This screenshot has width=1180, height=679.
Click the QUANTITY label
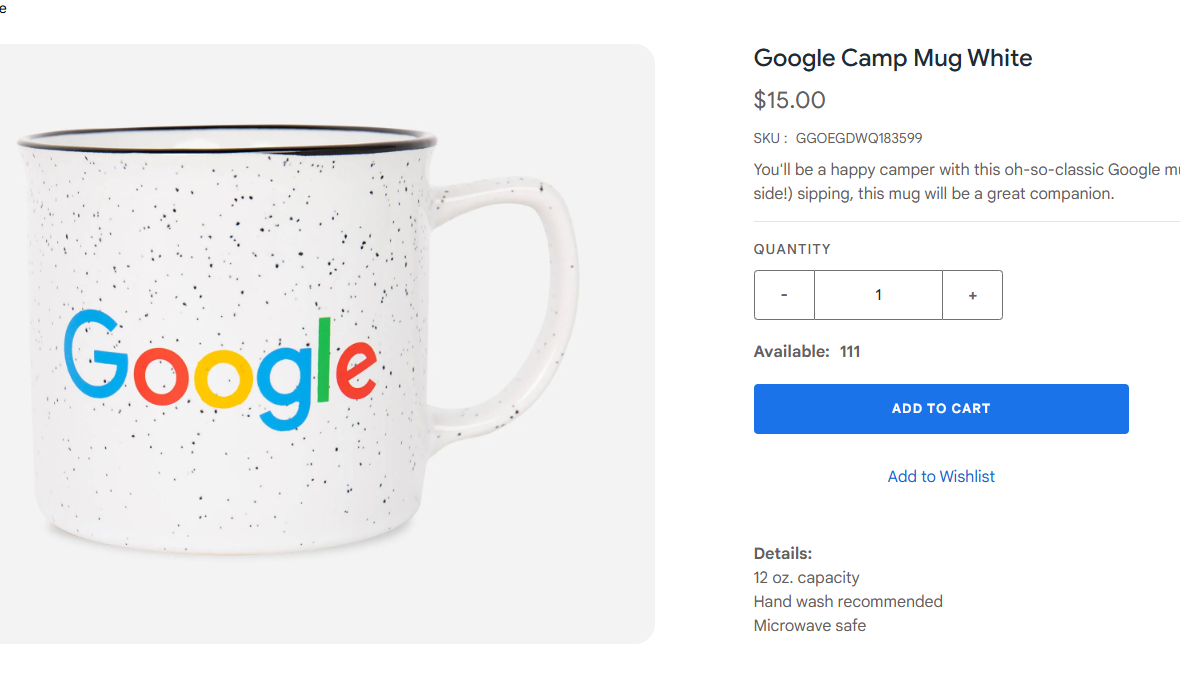point(792,249)
